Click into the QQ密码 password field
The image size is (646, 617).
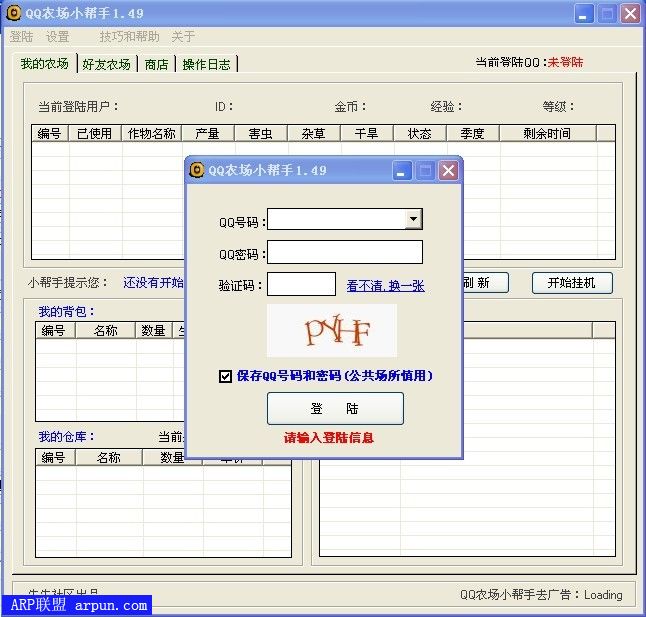344,252
